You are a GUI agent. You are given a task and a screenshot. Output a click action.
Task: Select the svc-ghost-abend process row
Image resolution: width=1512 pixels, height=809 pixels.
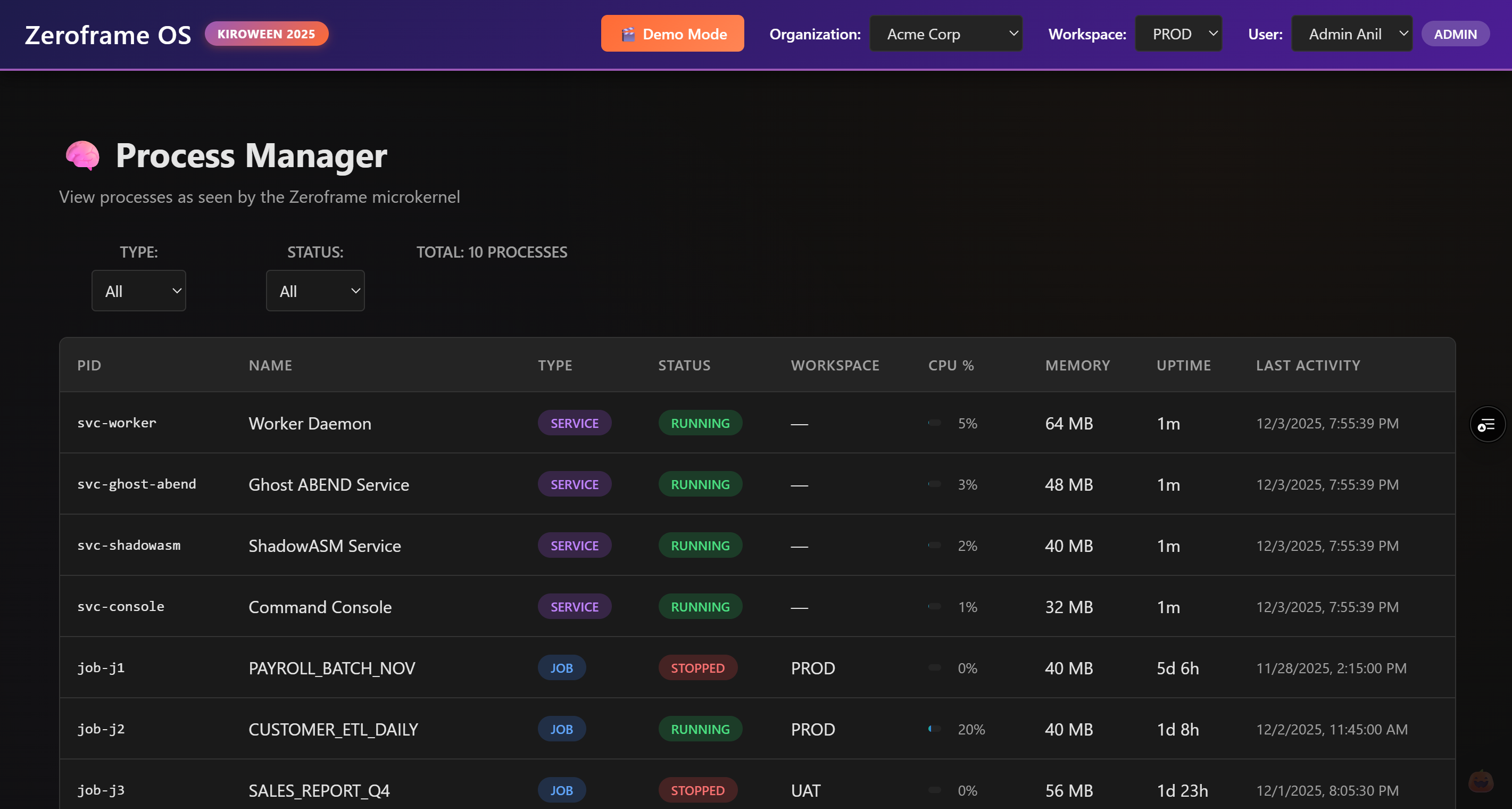pyautogui.click(x=329, y=484)
